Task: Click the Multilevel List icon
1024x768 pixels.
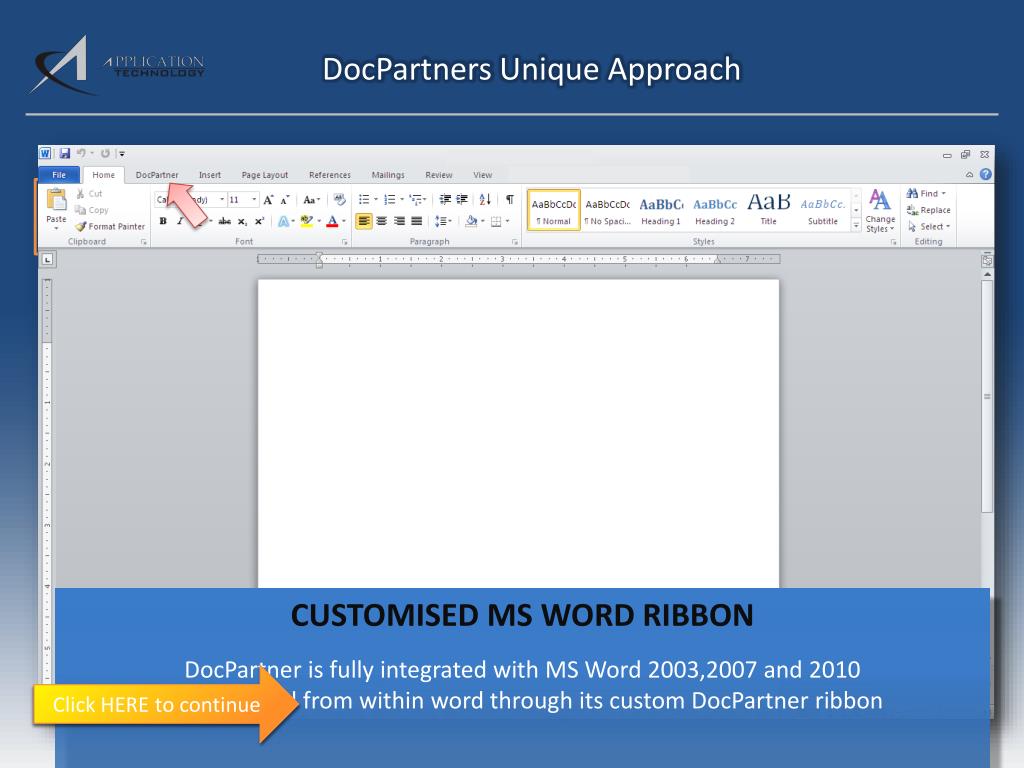Action: (417, 200)
